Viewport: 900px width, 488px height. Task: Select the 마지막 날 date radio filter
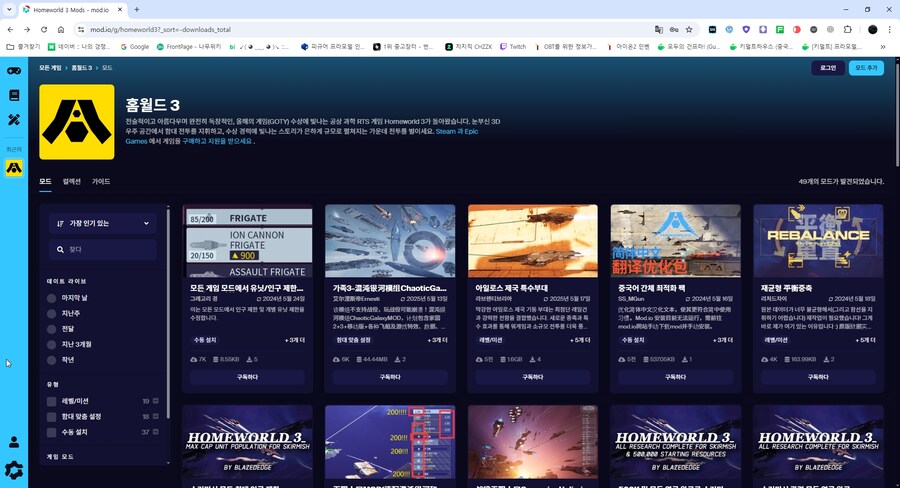pyautogui.click(x=52, y=298)
